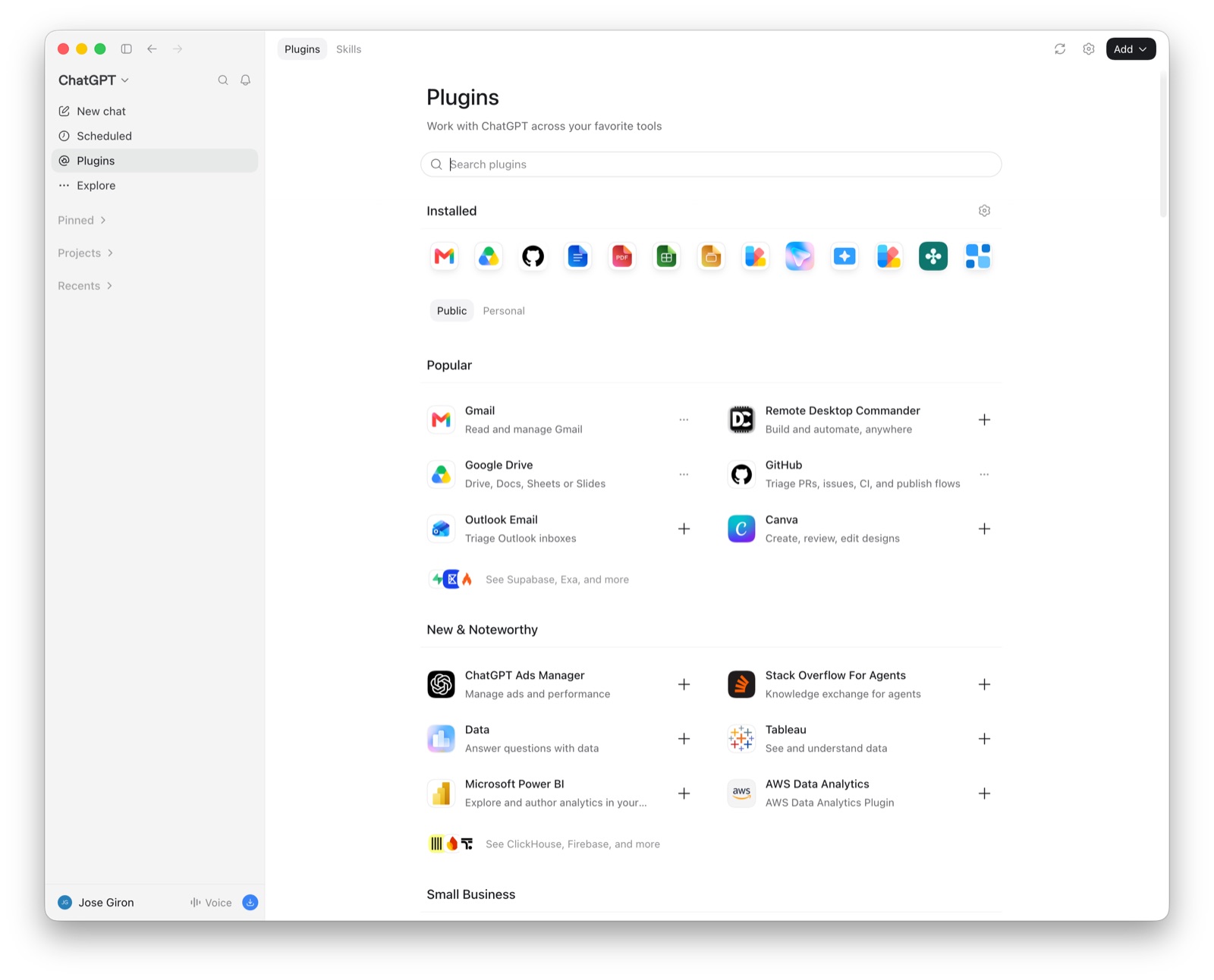The height and width of the screenshot is (980, 1214).
Task: Click the refresh icon in top bar
Action: (1060, 49)
